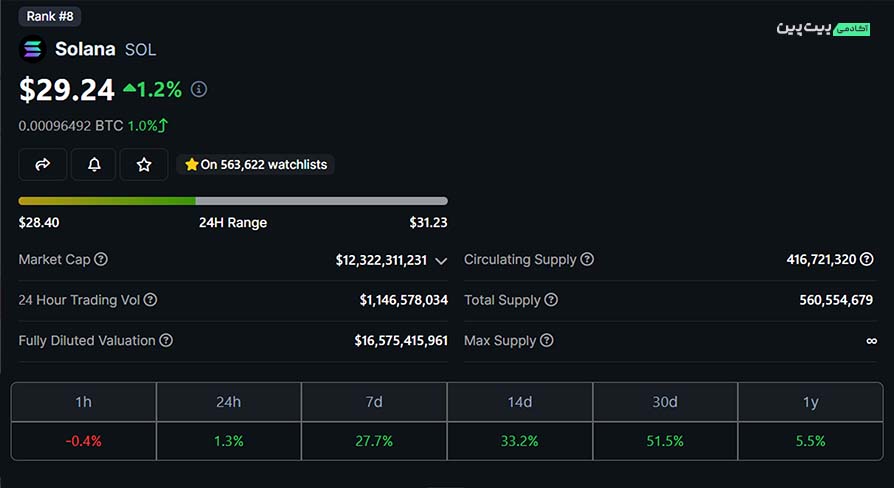Viewport: 894px width, 488px height.
Task: Toggle BTC price swap arrow after 1.0%
Action: [163, 125]
